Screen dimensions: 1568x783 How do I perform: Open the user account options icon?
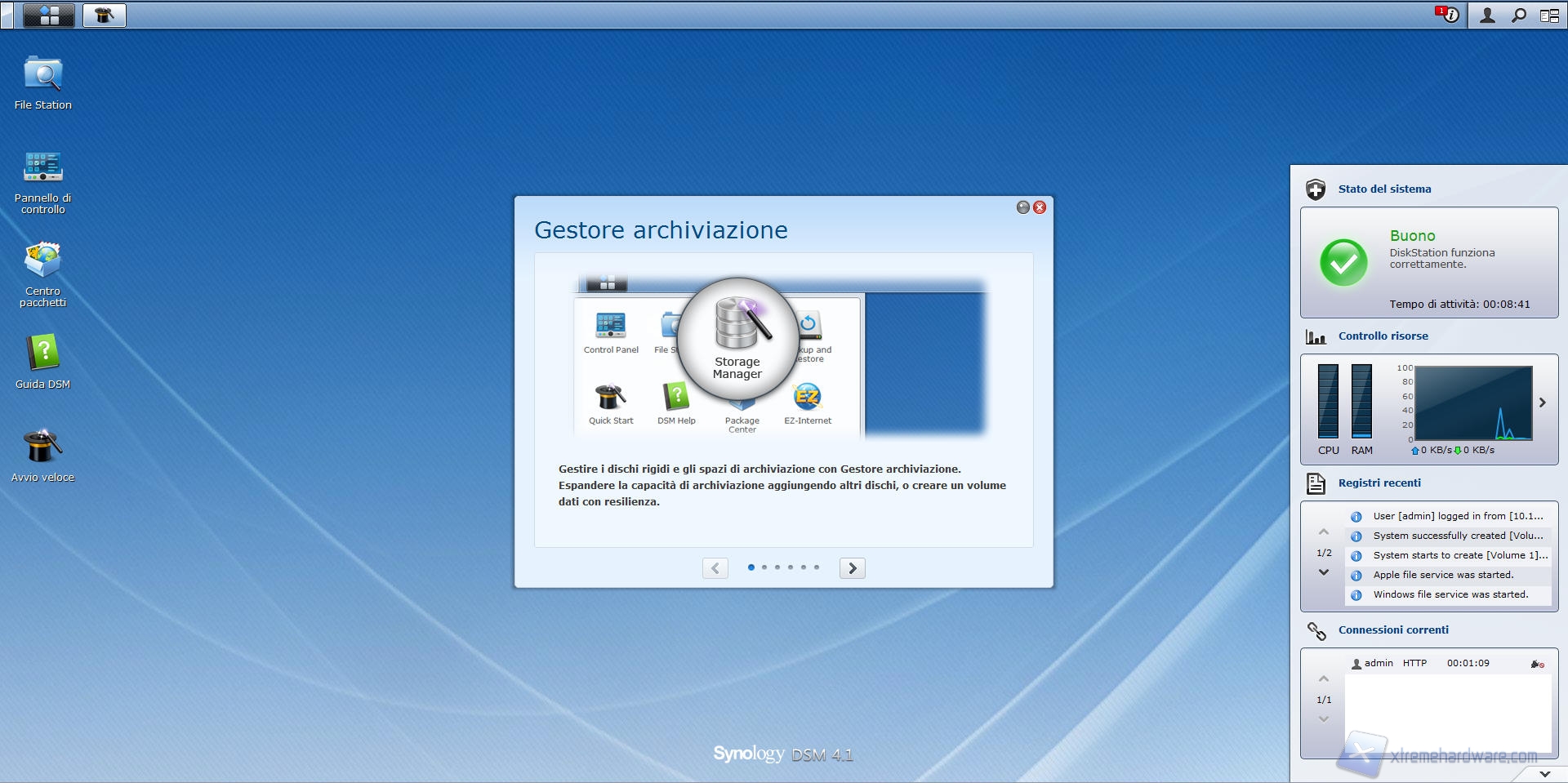[1487, 16]
